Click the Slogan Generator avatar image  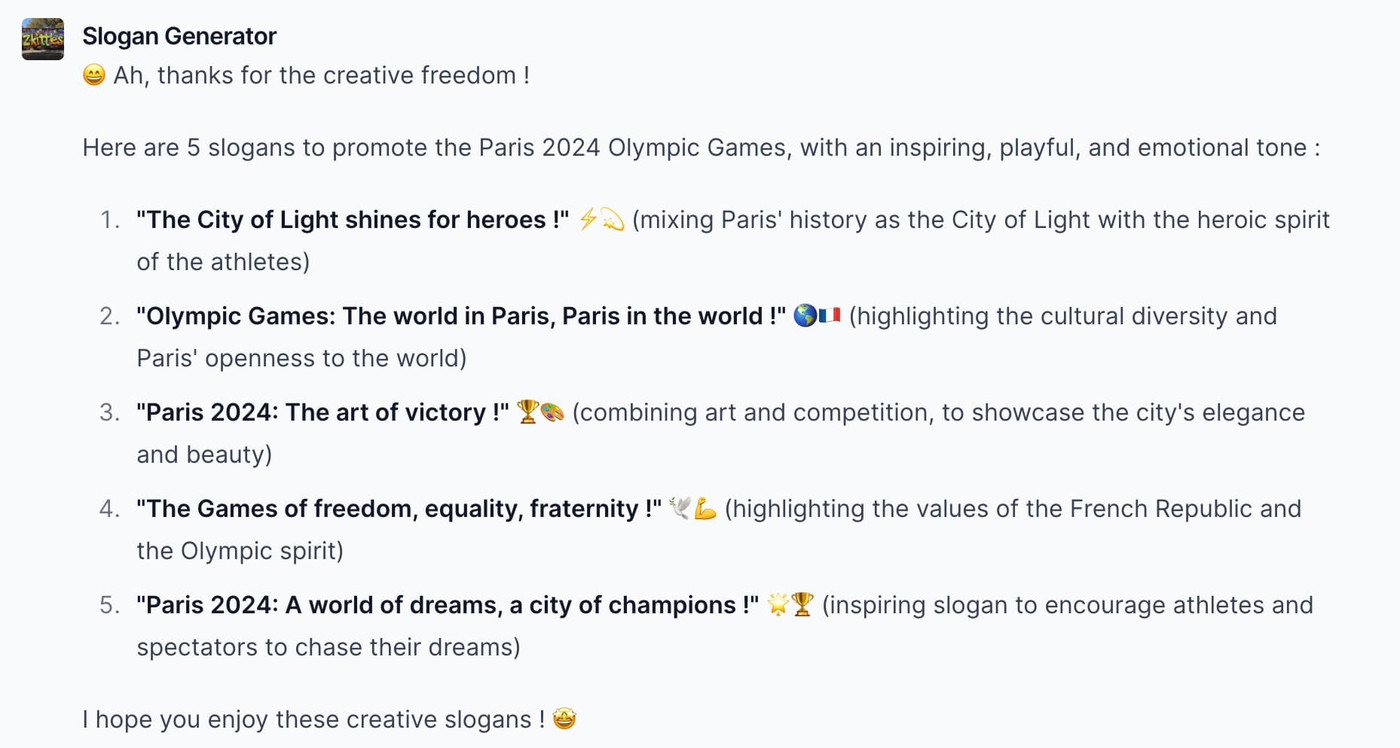coord(43,39)
